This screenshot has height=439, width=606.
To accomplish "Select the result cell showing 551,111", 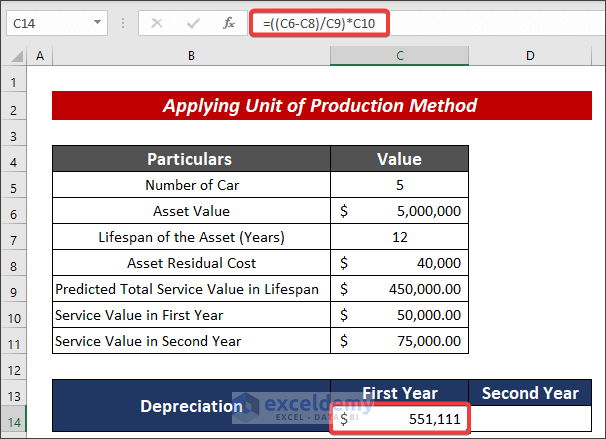I will pos(399,419).
